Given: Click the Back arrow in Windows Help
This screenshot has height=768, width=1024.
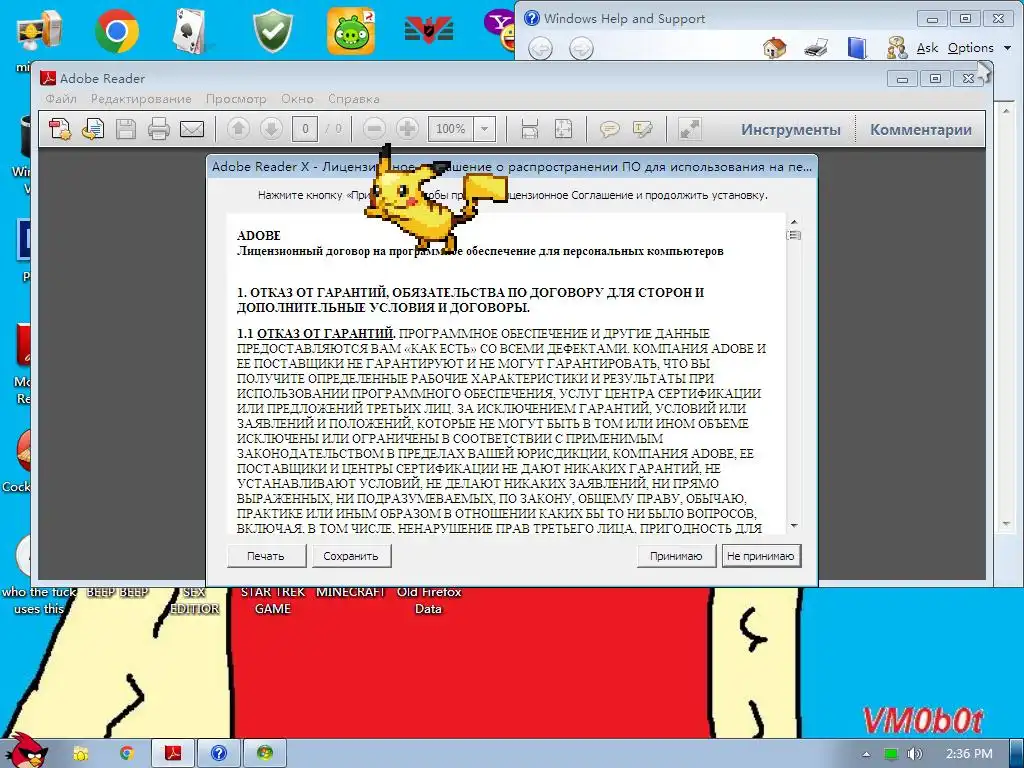Looking at the screenshot, I should [x=540, y=48].
